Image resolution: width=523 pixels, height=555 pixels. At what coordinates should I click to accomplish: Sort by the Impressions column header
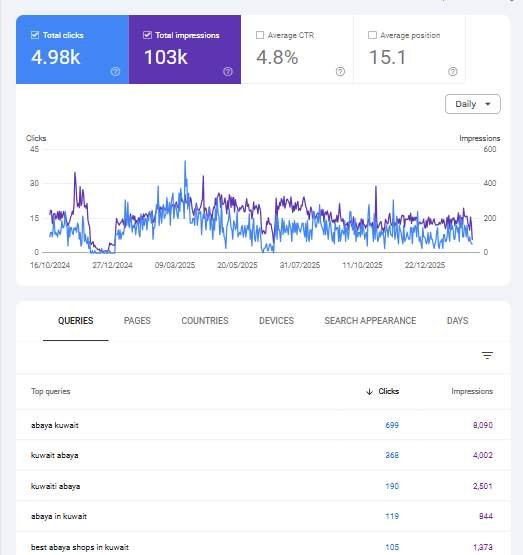(472, 391)
